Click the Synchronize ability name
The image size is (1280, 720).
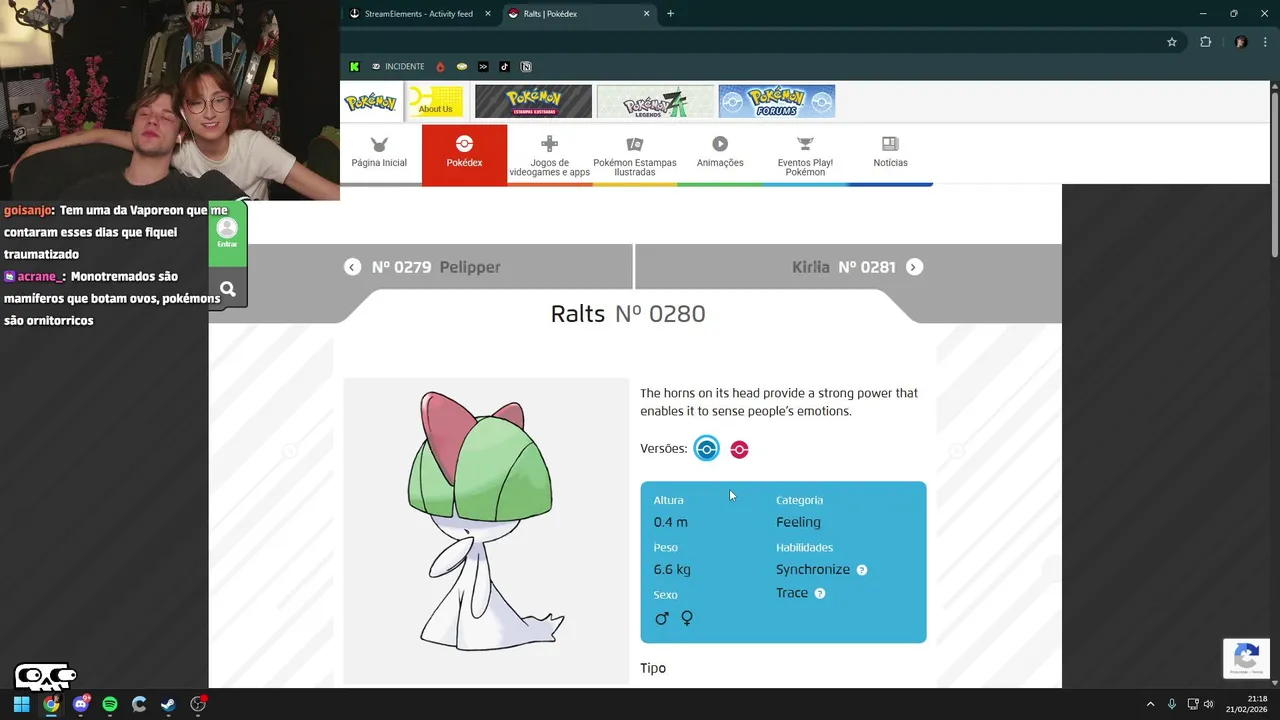pos(813,570)
